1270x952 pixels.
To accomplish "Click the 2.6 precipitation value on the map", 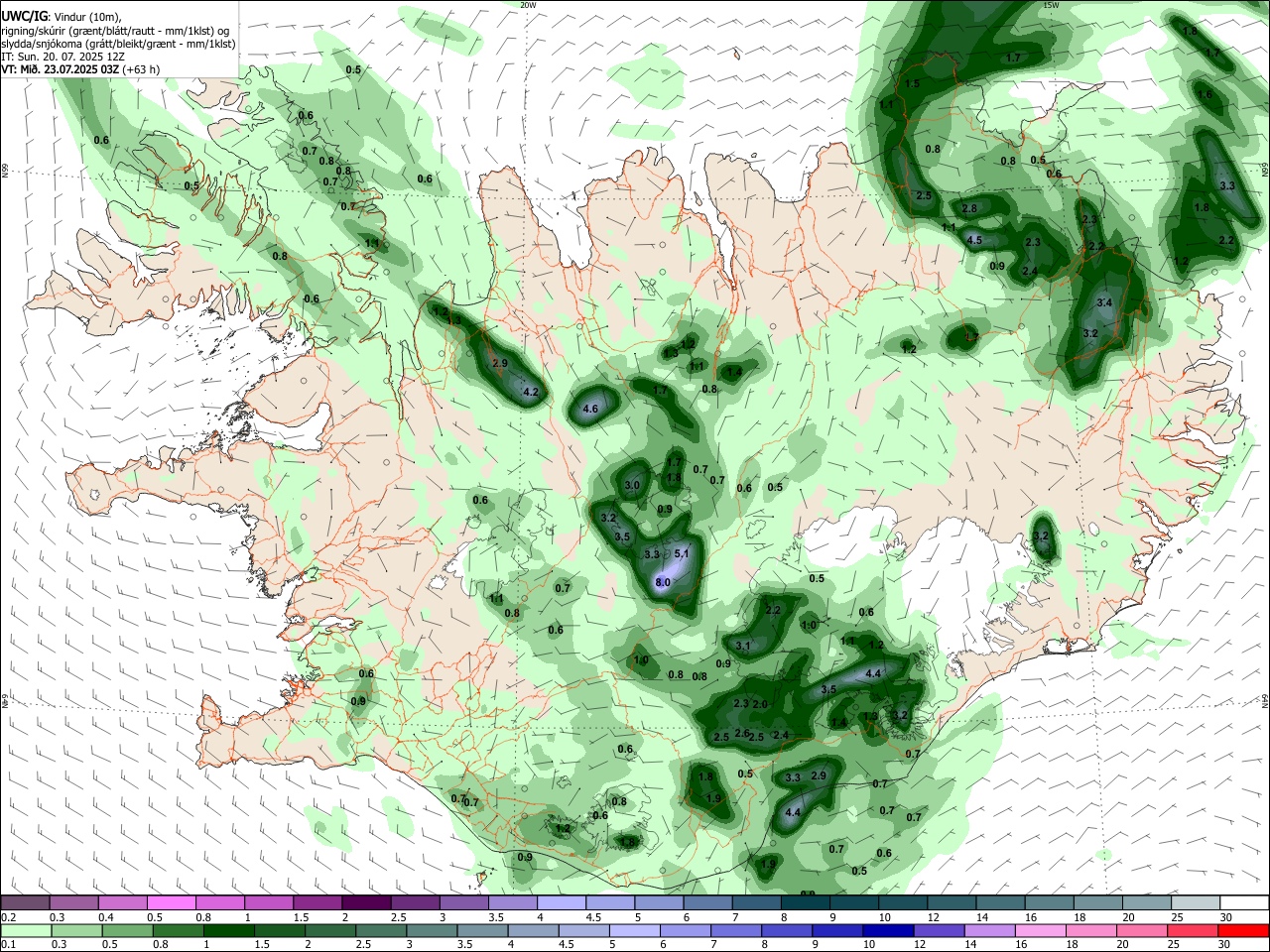I will pyautogui.click(x=742, y=733).
